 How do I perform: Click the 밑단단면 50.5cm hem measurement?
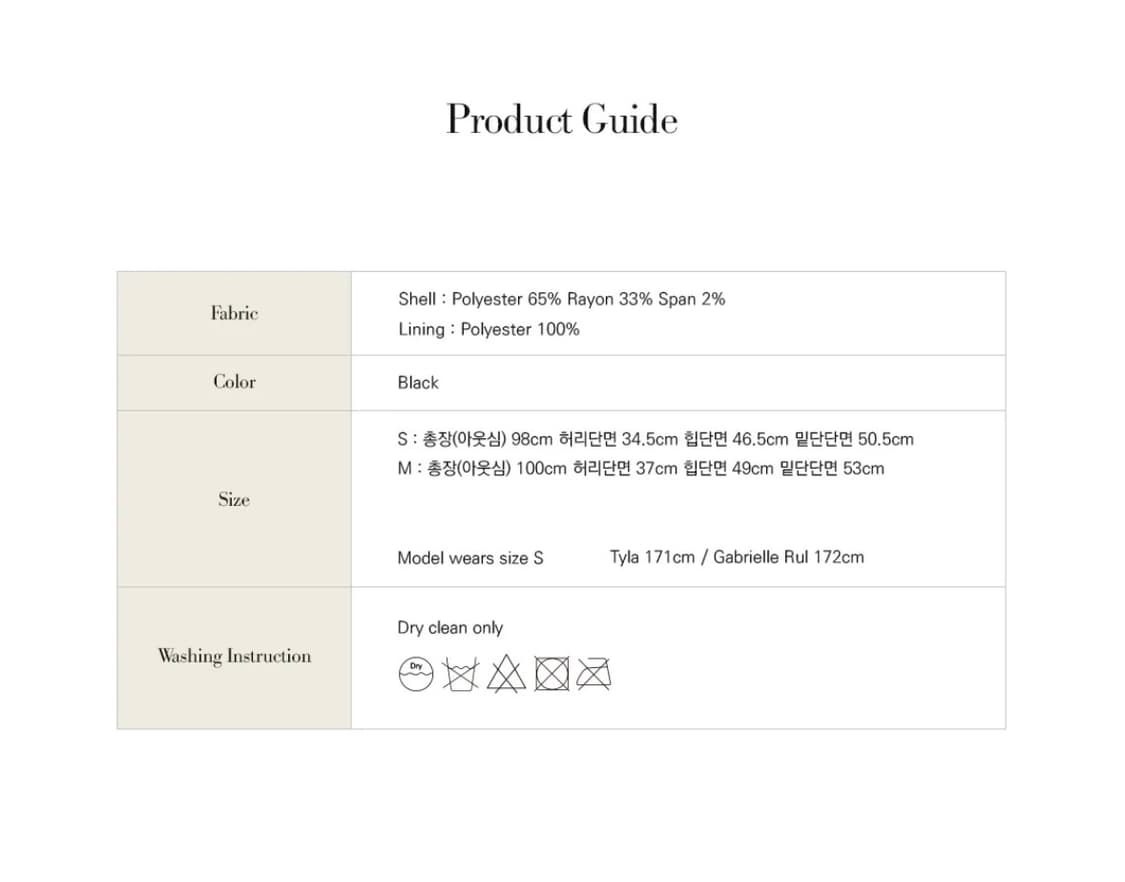coord(854,439)
